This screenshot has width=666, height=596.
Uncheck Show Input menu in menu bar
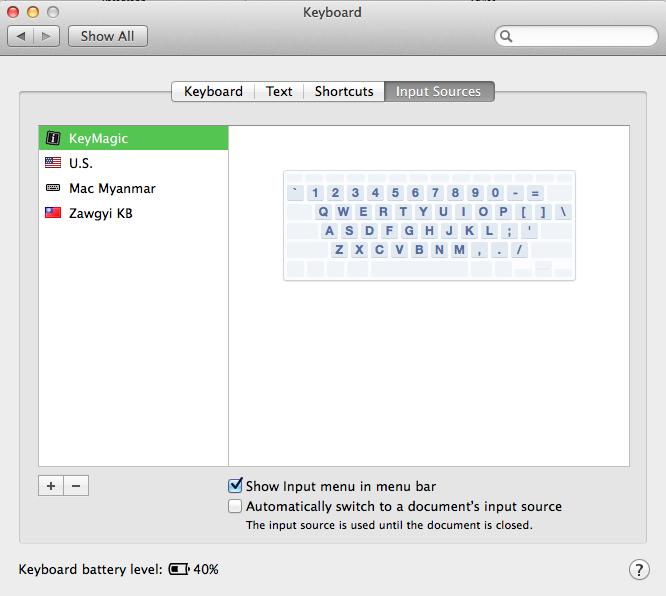235,486
